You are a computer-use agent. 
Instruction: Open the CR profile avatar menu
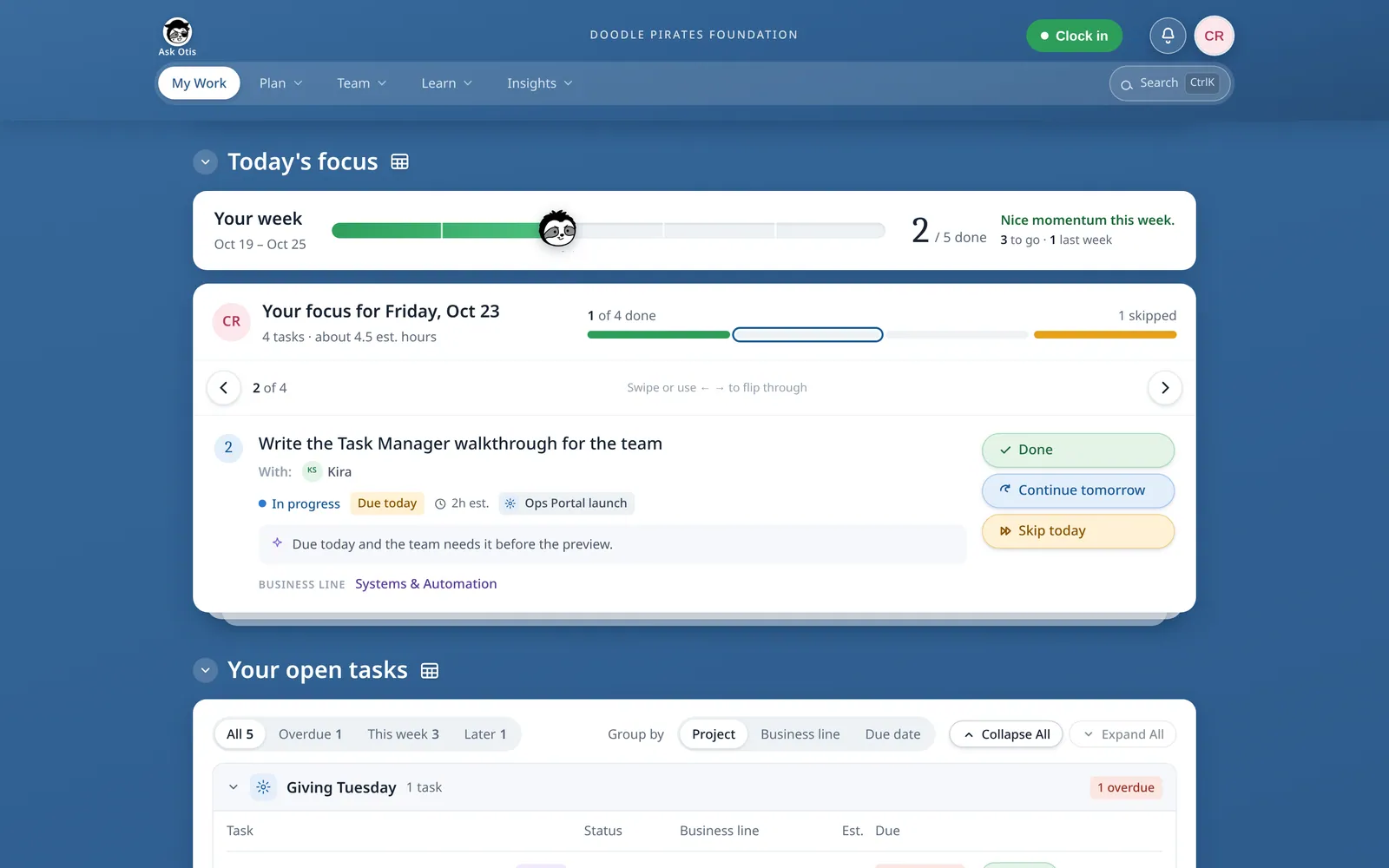coord(1214,36)
